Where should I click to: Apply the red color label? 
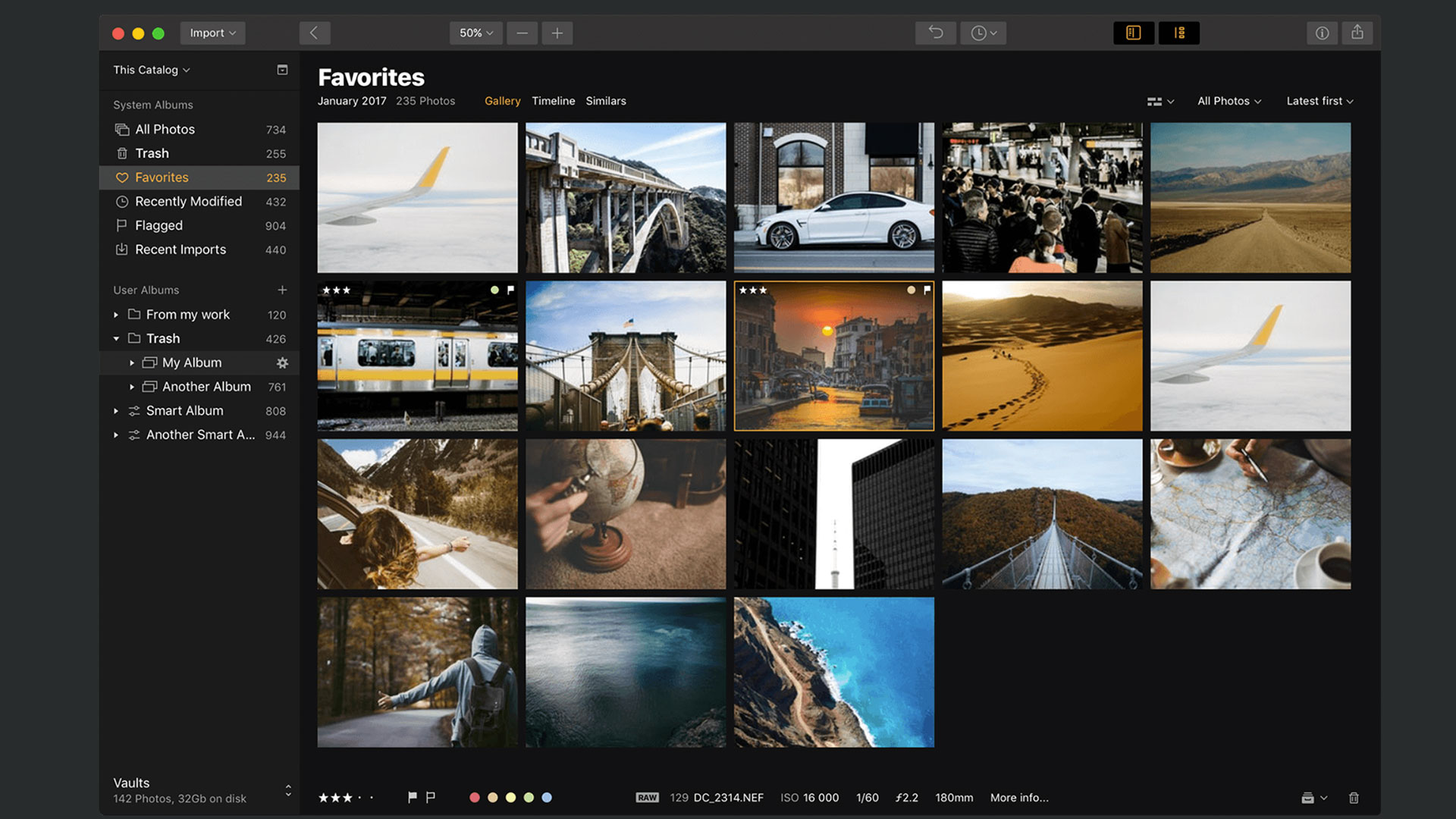click(x=474, y=797)
